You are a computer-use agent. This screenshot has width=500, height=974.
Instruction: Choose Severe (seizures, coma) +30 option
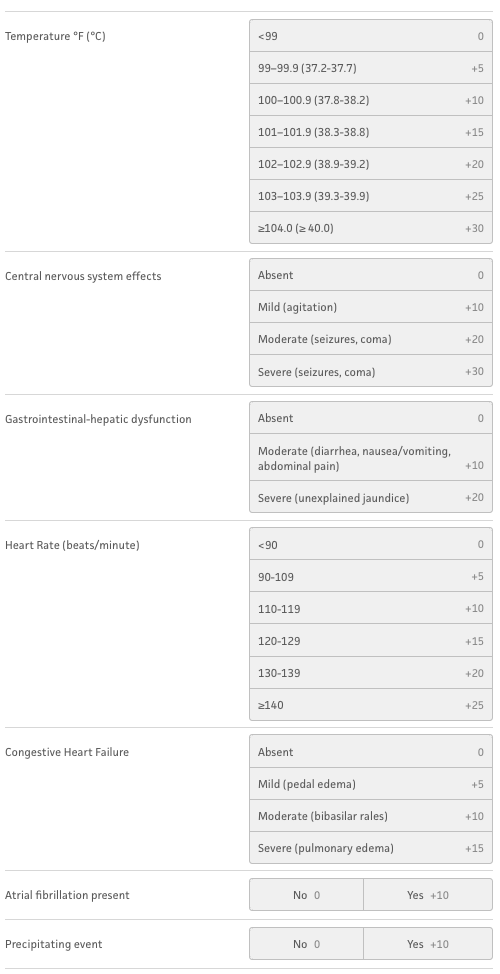371,371
